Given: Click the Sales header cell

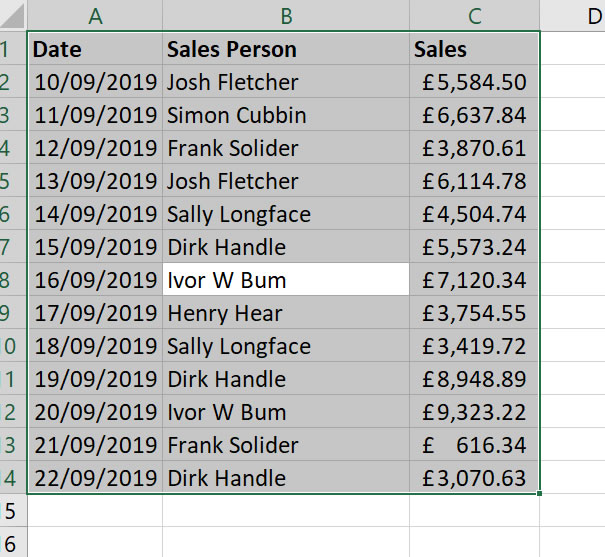Looking at the screenshot, I should click(474, 49).
